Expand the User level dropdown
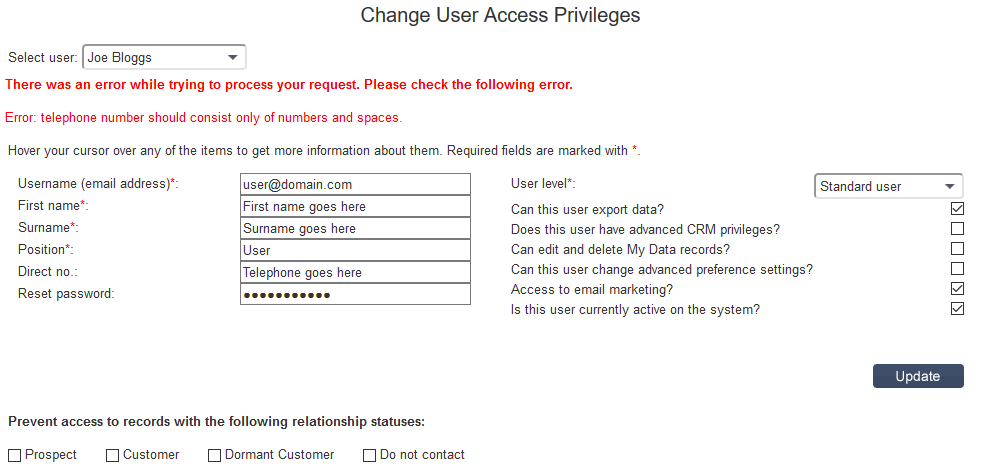Image resolution: width=1003 pixels, height=467 pixels. (x=888, y=186)
